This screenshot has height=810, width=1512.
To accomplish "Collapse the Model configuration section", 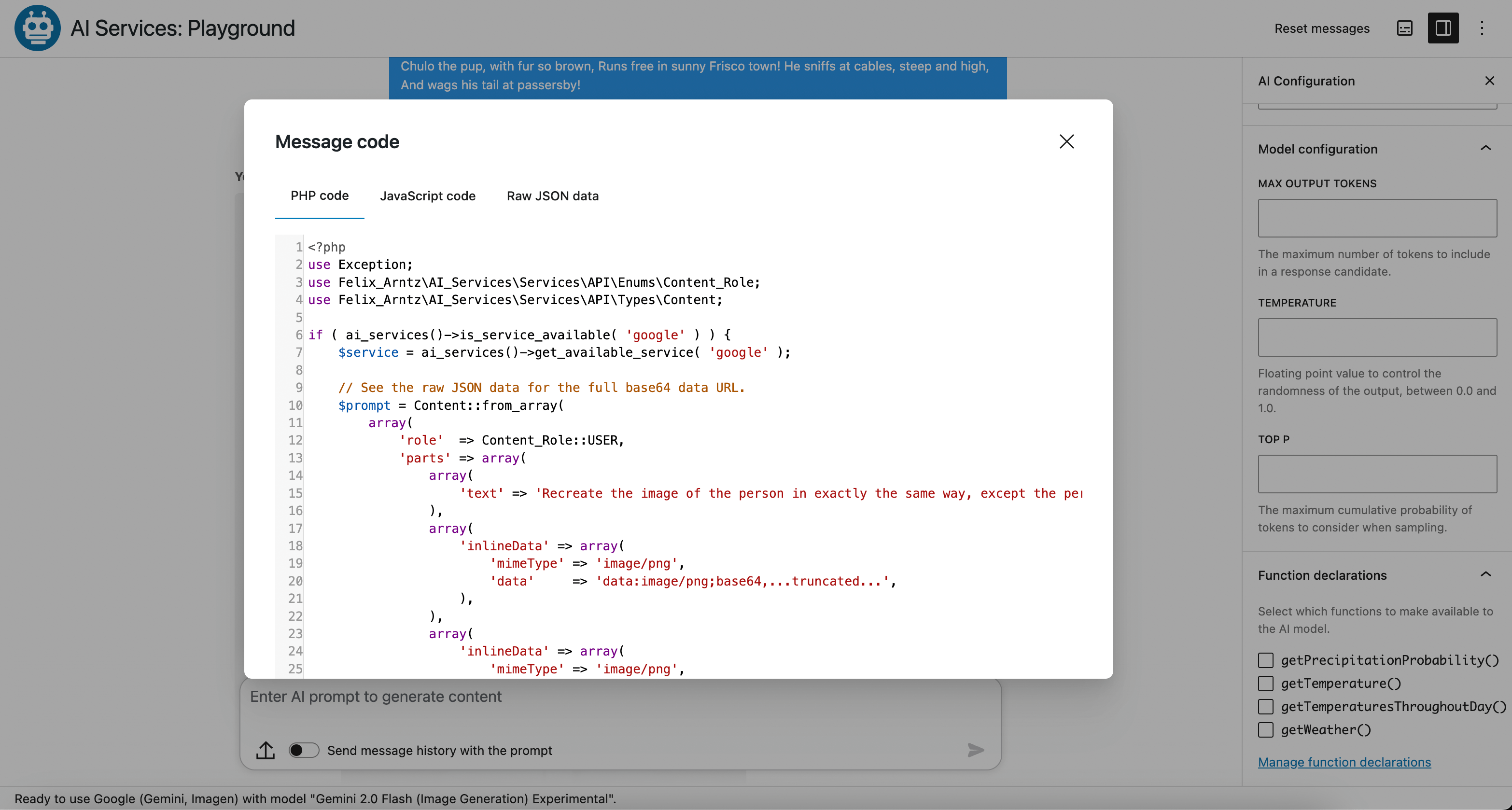I will [x=1485, y=149].
